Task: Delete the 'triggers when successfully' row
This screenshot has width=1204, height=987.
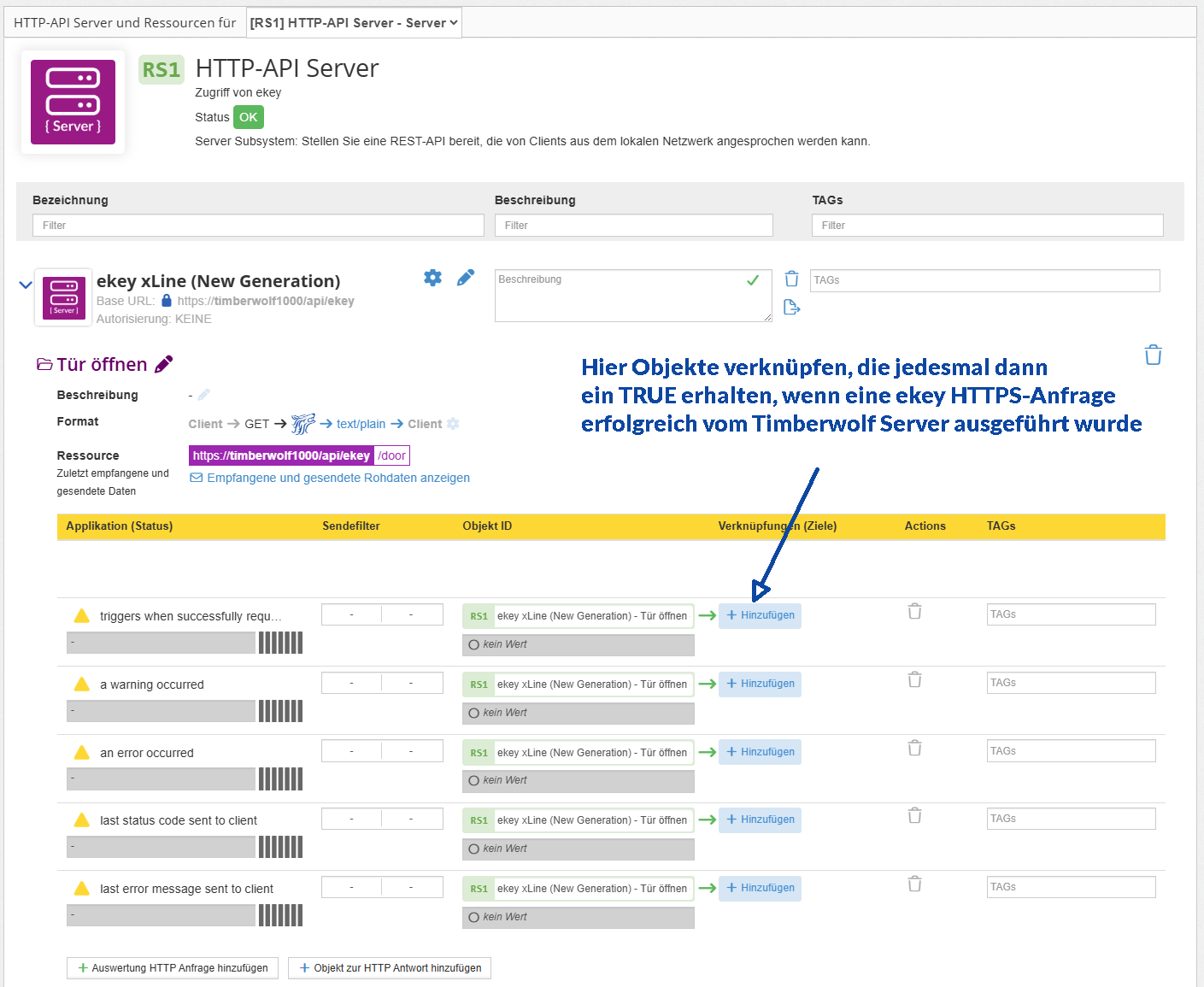Action: 914,611
